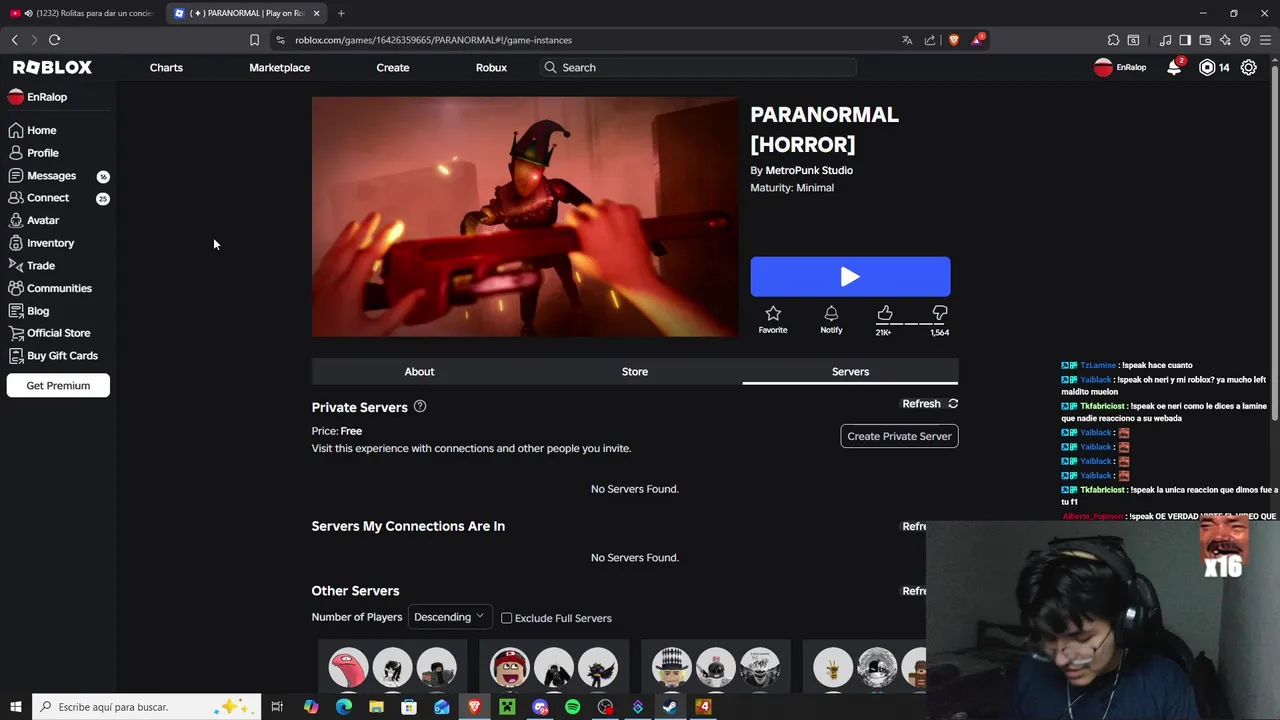Click the share page icon

pyautogui.click(x=930, y=40)
